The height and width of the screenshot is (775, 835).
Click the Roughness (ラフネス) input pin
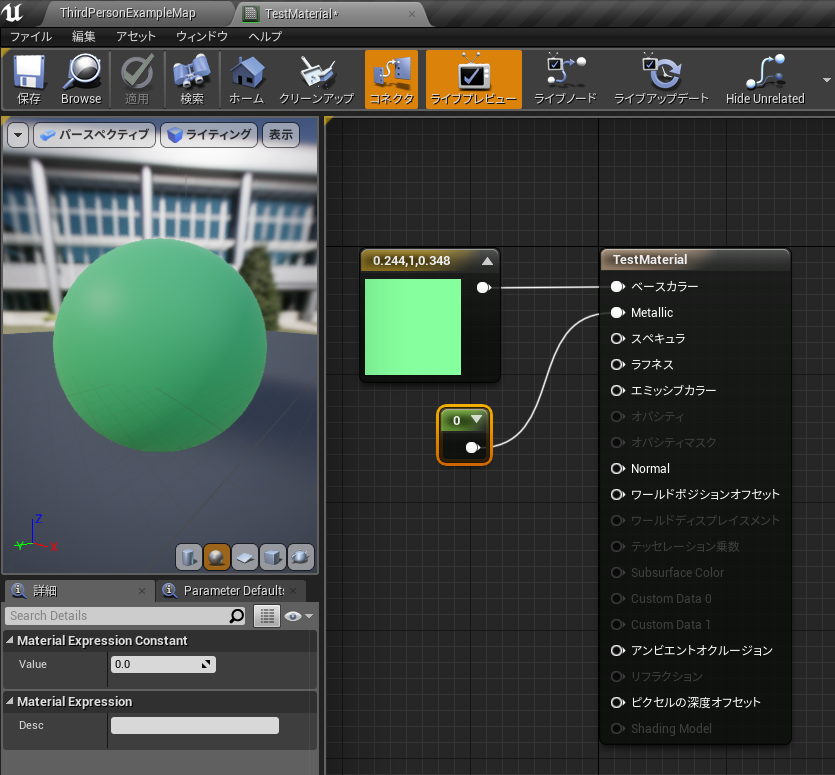coord(617,364)
